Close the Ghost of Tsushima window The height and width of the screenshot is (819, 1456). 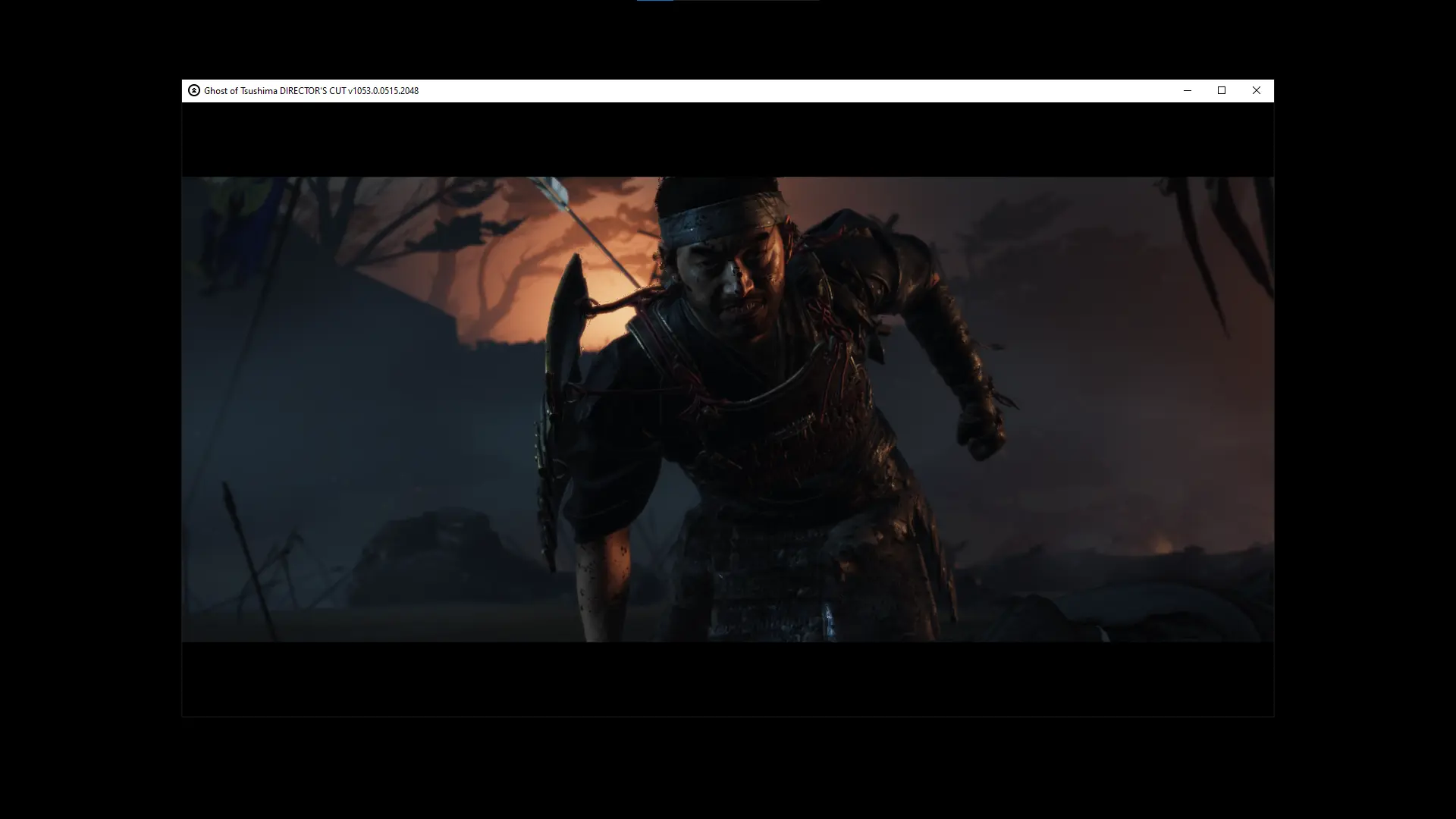(1257, 90)
